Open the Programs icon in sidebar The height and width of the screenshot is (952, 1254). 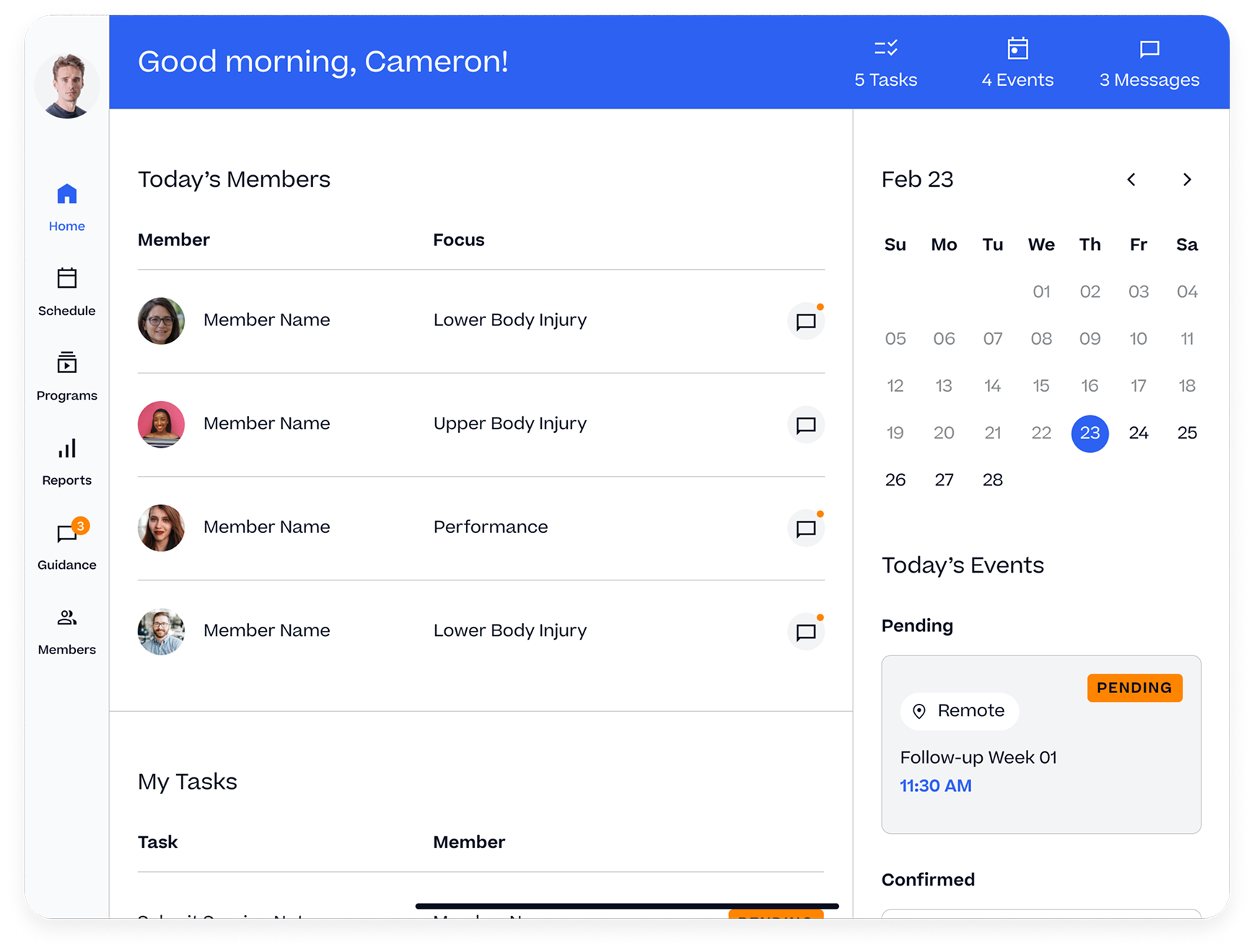[x=66, y=363]
